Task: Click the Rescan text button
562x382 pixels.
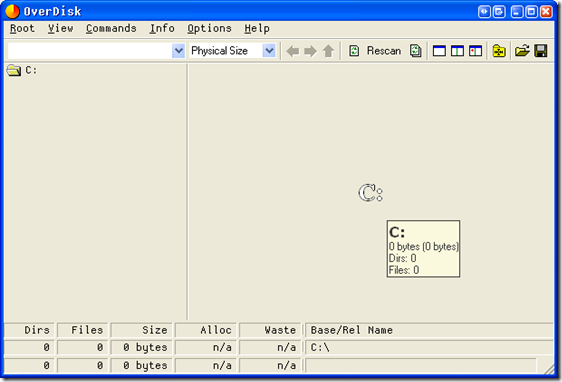Action: point(384,51)
